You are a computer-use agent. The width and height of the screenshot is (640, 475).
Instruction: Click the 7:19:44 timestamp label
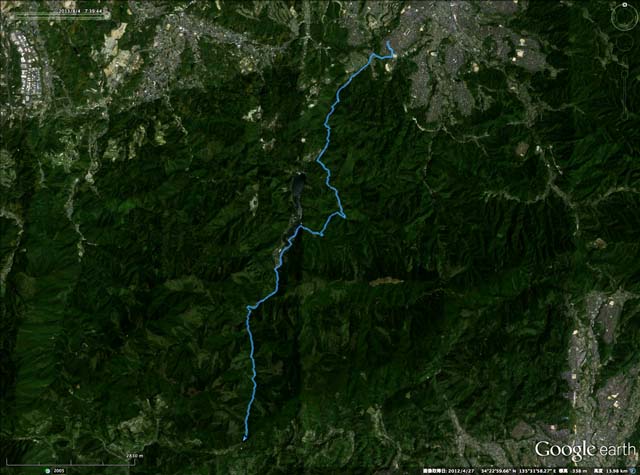pyautogui.click(x=93, y=11)
